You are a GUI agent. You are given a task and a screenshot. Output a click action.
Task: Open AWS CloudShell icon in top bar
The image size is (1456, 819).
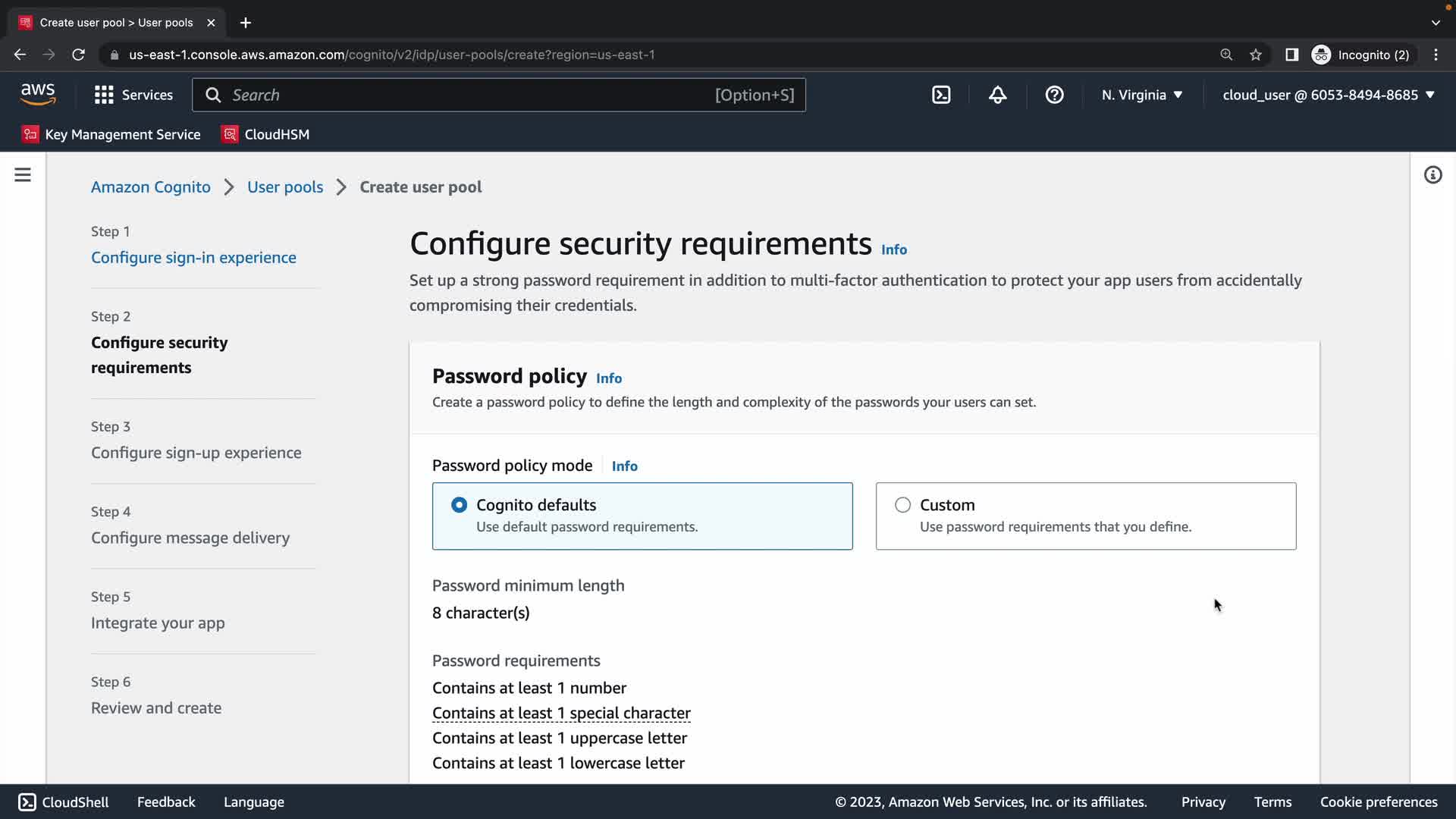(x=941, y=95)
